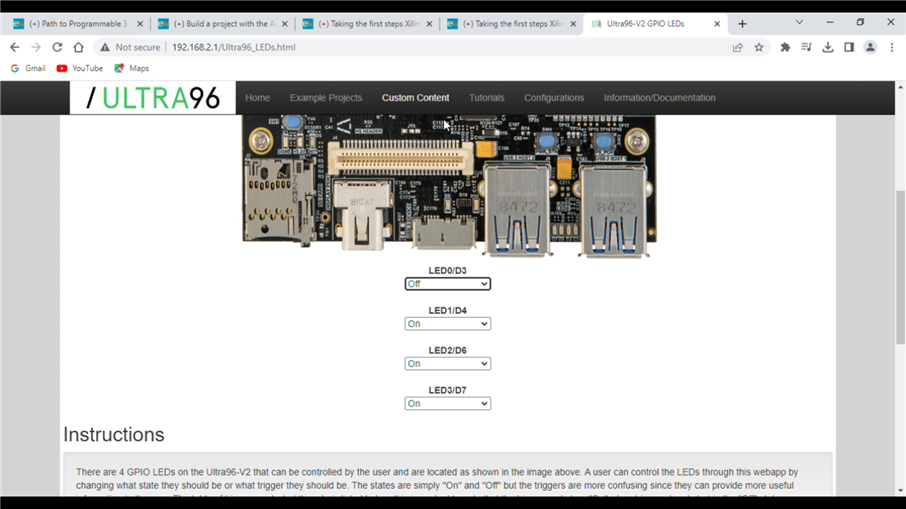Open the Gmail bookmark

coord(28,68)
